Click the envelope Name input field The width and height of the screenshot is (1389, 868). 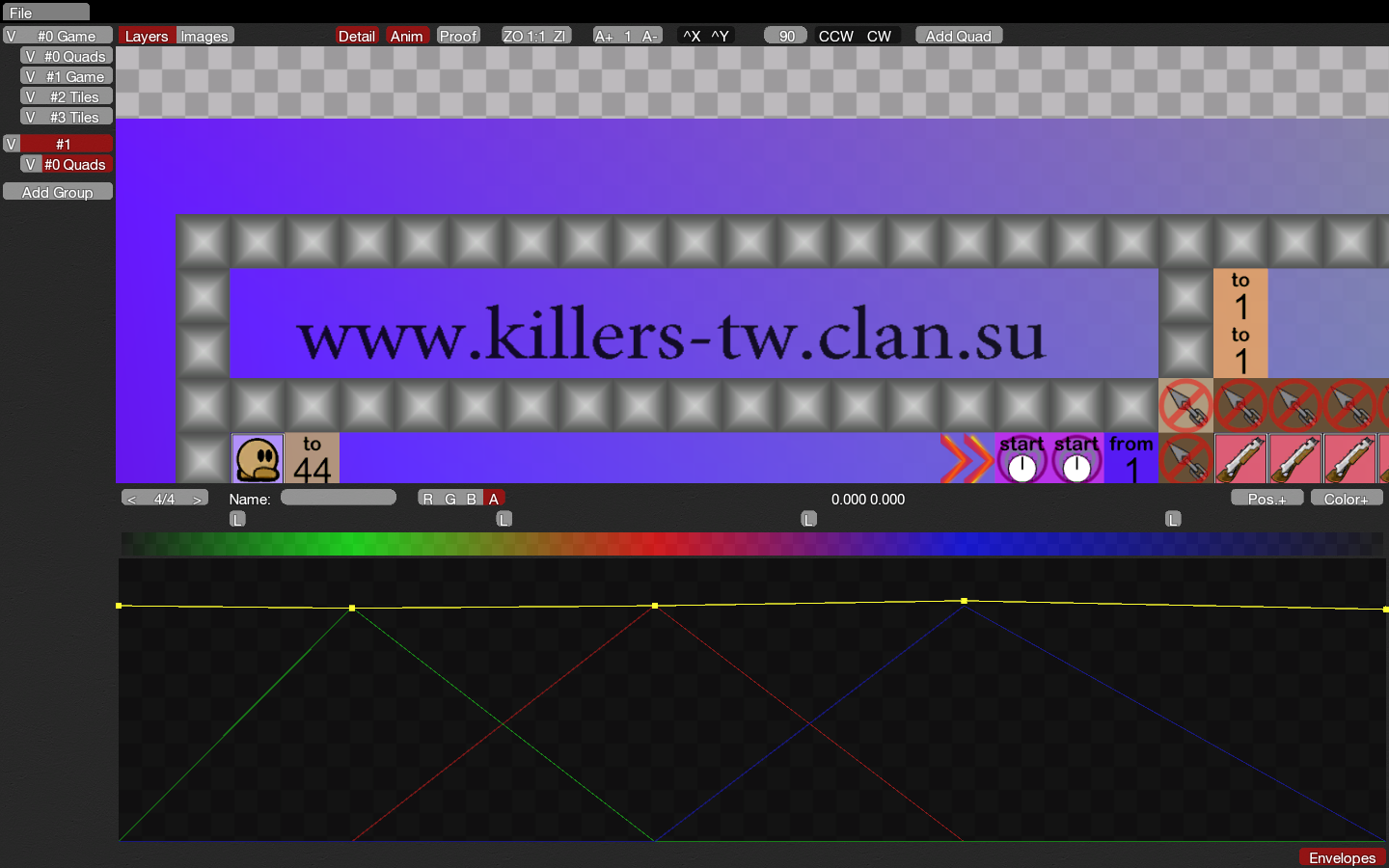click(339, 498)
